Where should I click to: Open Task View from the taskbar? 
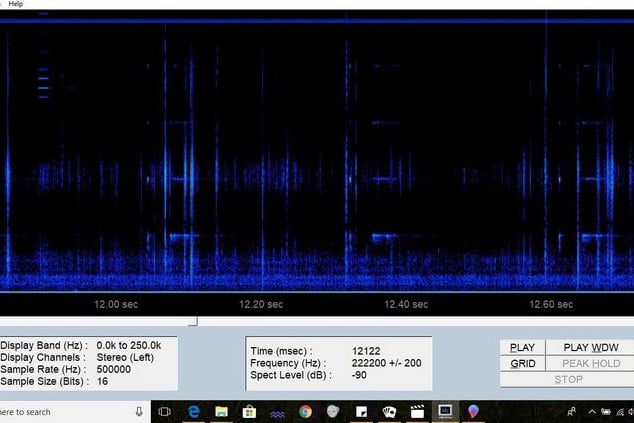point(164,412)
